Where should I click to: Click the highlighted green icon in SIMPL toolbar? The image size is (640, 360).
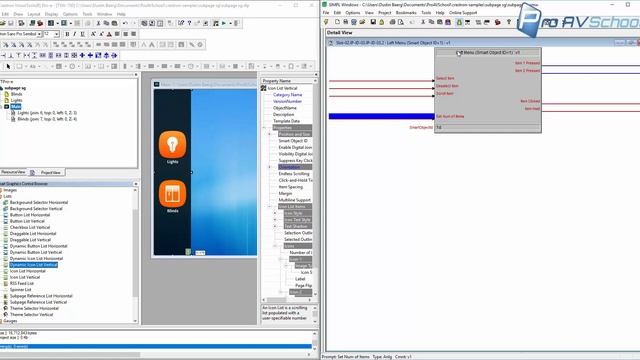[x=459, y=22]
